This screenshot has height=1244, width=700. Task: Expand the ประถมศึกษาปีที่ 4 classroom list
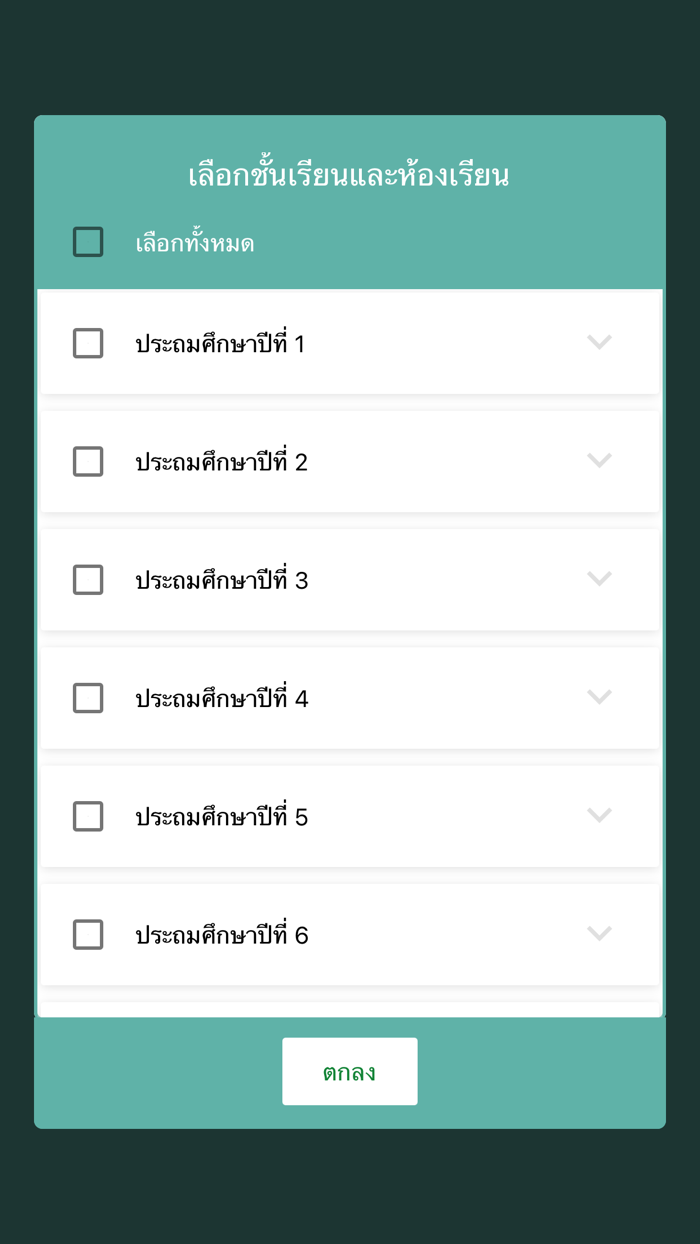click(x=600, y=698)
